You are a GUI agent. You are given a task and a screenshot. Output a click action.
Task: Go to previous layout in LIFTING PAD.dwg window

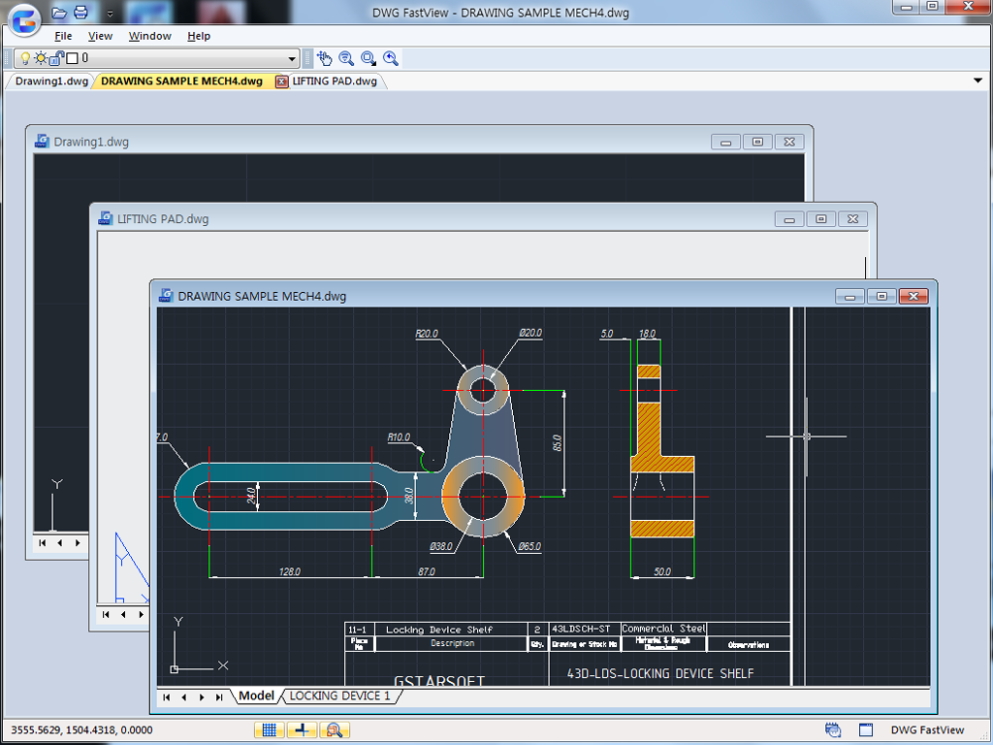pyautogui.click(x=123, y=614)
